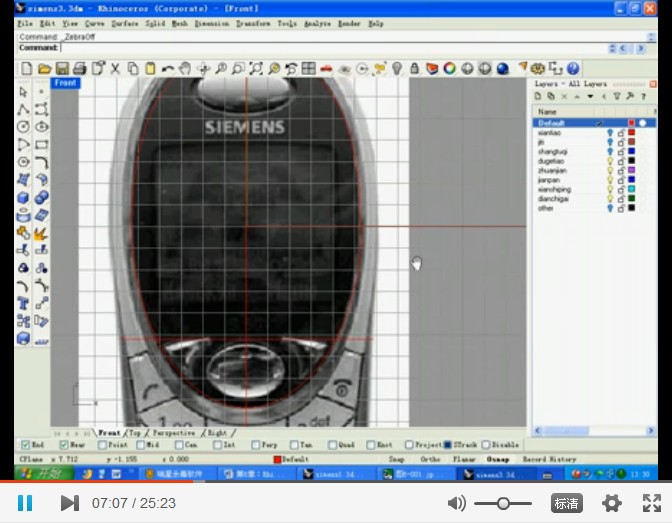Switch to the Perspective viewport tab
This screenshot has height=523, width=672.
click(174, 433)
